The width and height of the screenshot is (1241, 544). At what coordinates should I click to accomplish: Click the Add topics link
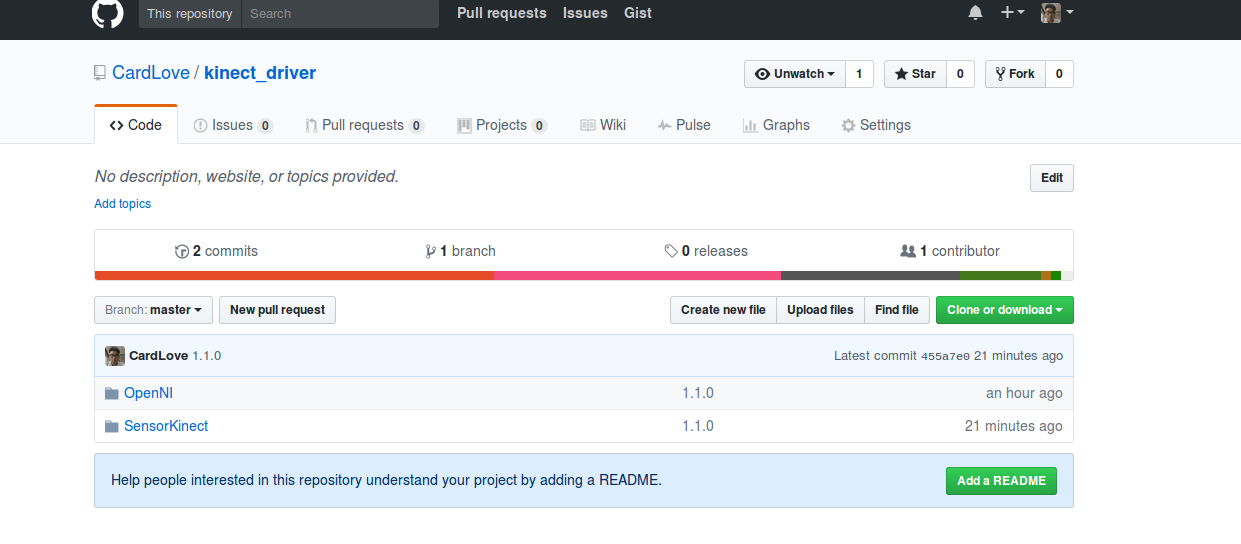(123, 204)
